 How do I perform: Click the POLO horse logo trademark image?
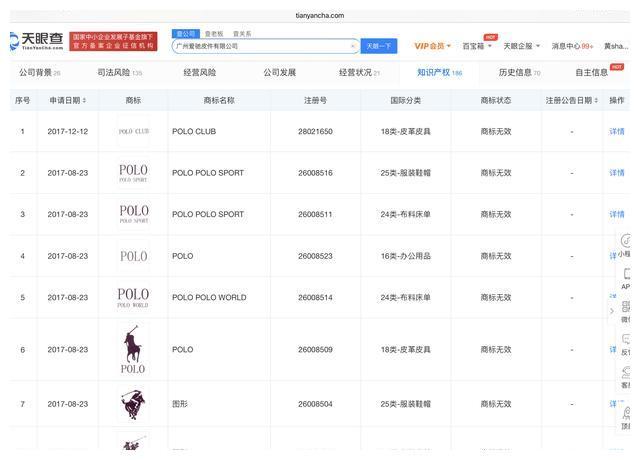(133, 349)
